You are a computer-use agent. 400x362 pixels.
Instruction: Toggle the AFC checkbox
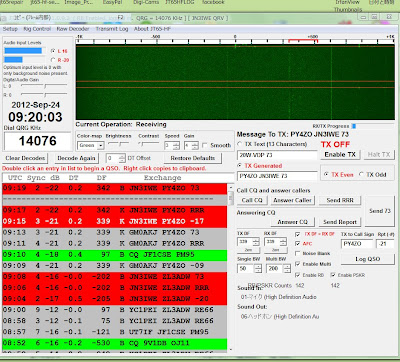tap(298, 244)
